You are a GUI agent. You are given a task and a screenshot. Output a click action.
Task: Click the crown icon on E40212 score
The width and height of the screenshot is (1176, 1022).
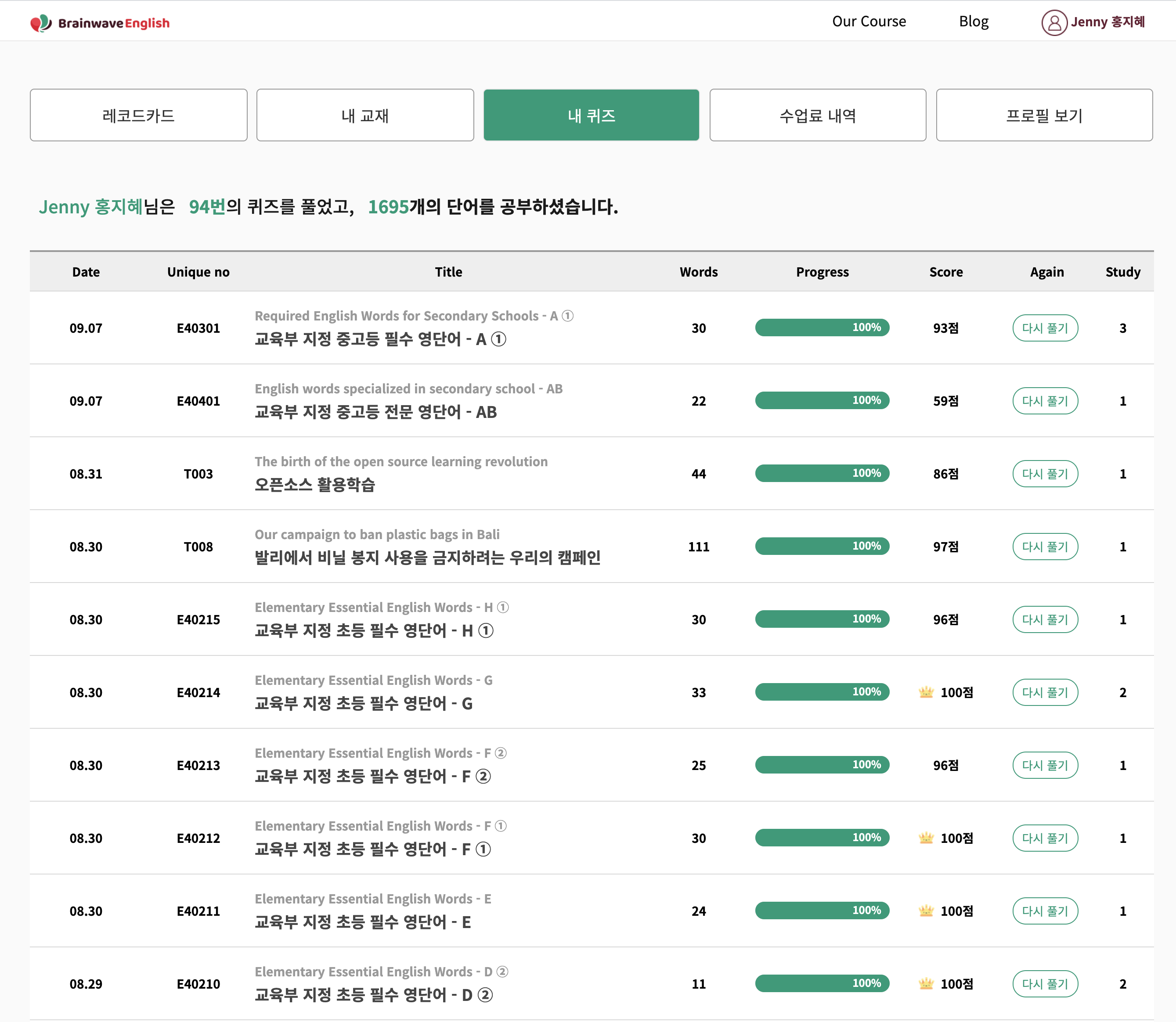926,838
